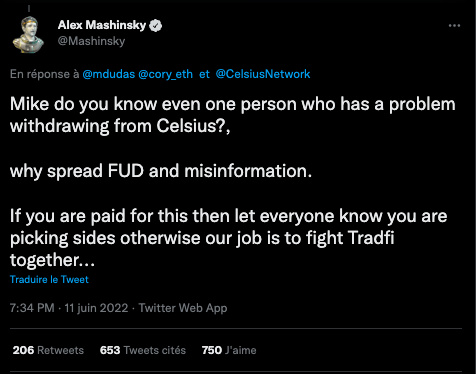Click the paragraph starting 'Mike do you know'
This screenshot has width=476, height=374.
(233, 115)
